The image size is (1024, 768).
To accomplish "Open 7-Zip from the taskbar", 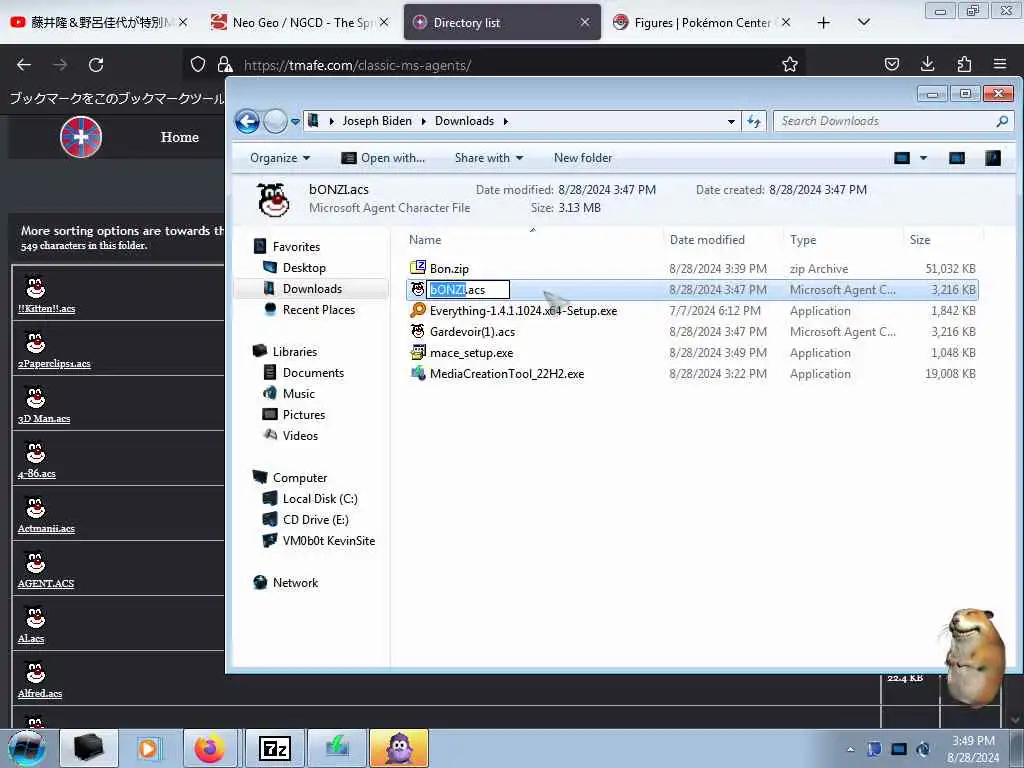I will [274, 748].
